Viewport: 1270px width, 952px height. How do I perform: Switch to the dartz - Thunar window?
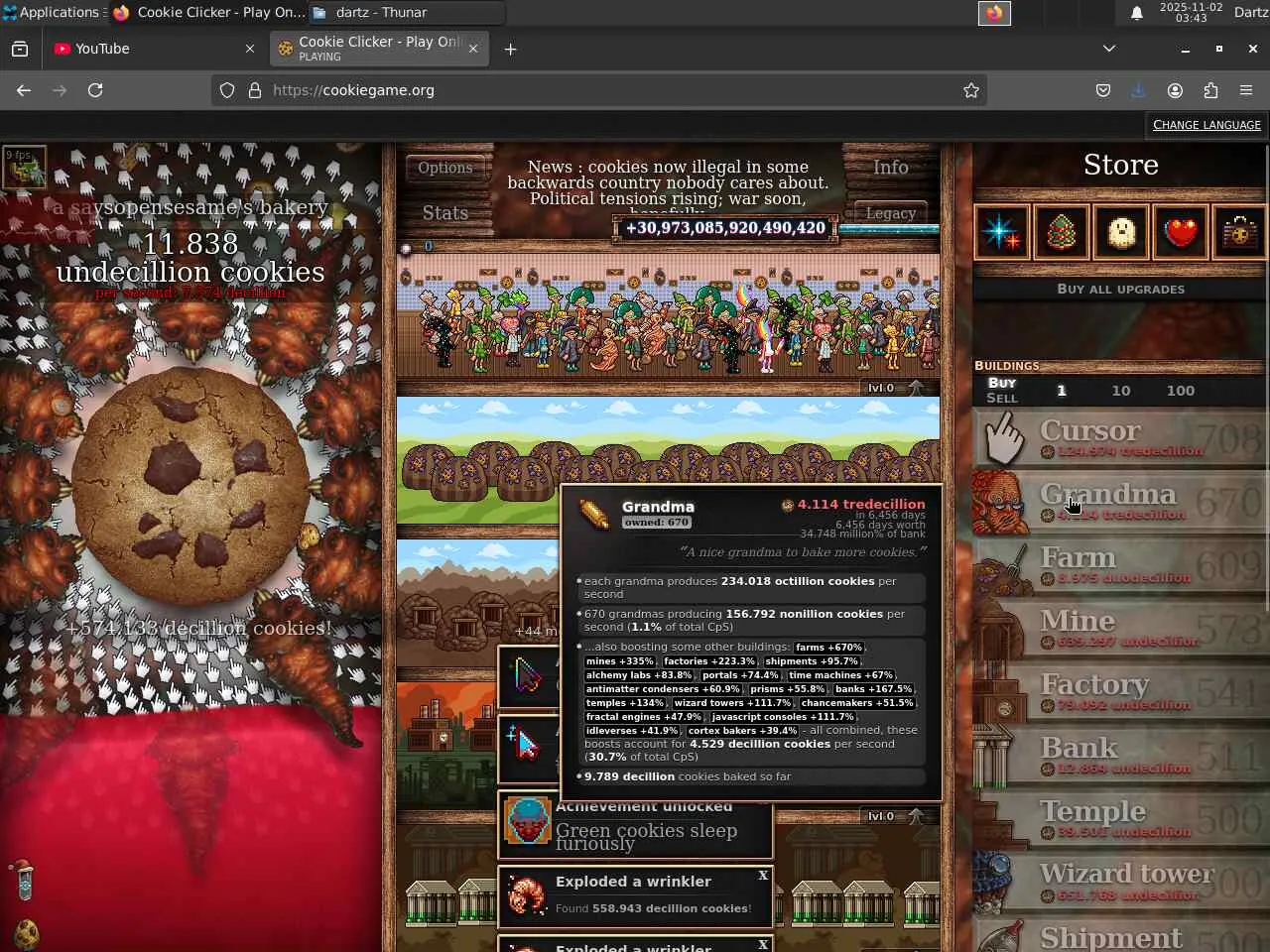point(407,13)
